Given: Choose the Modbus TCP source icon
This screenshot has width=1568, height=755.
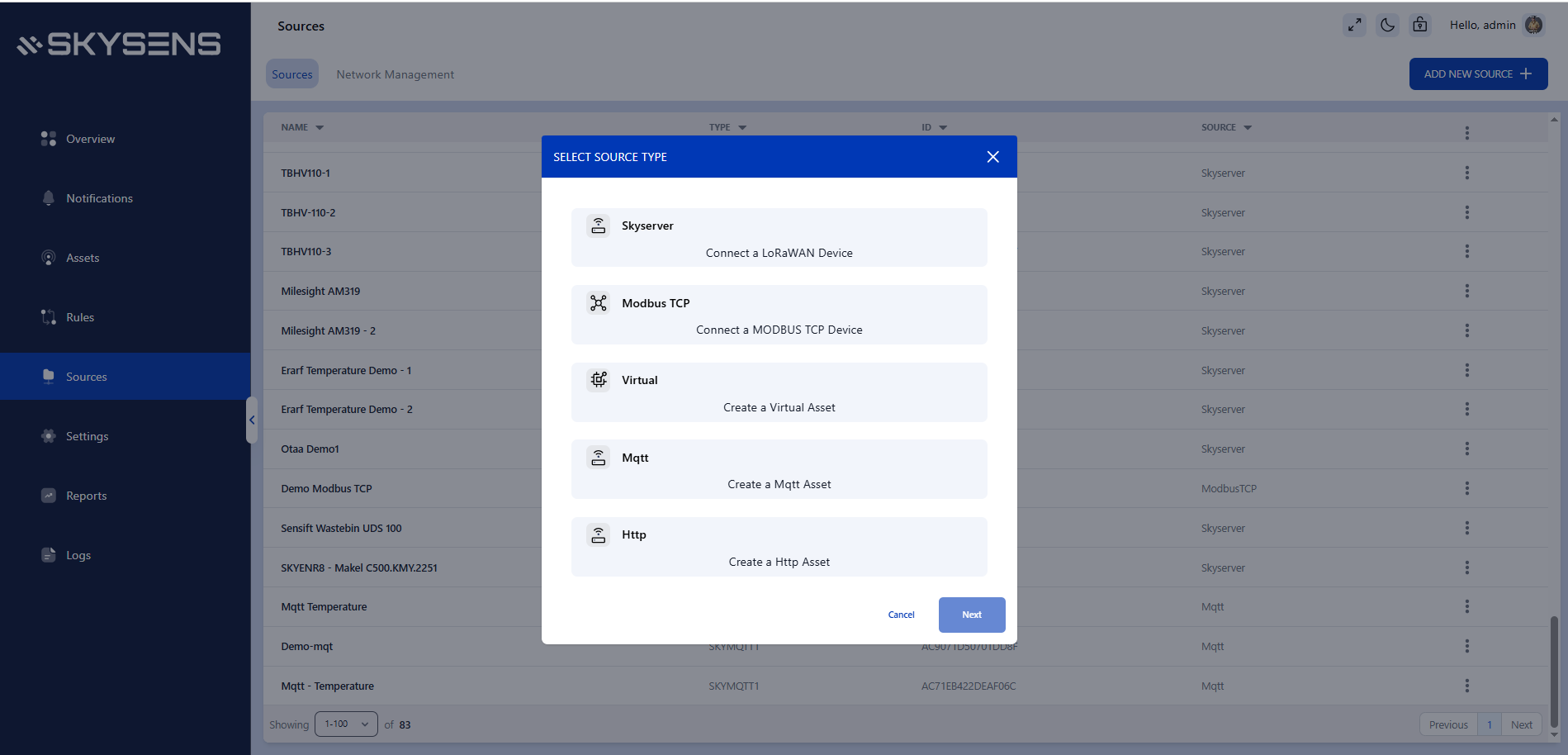Looking at the screenshot, I should (x=599, y=303).
